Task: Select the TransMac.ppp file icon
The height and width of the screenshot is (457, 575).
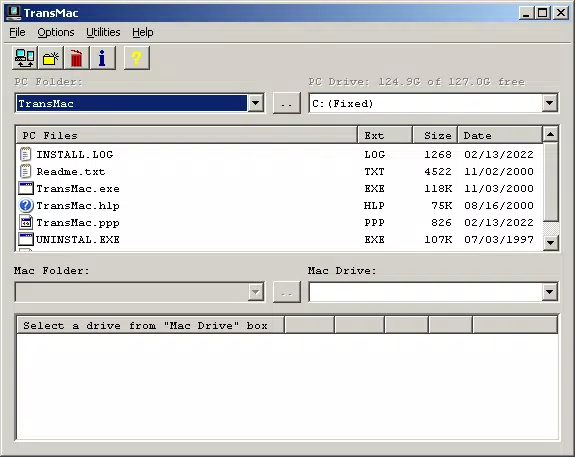Action: click(x=26, y=223)
